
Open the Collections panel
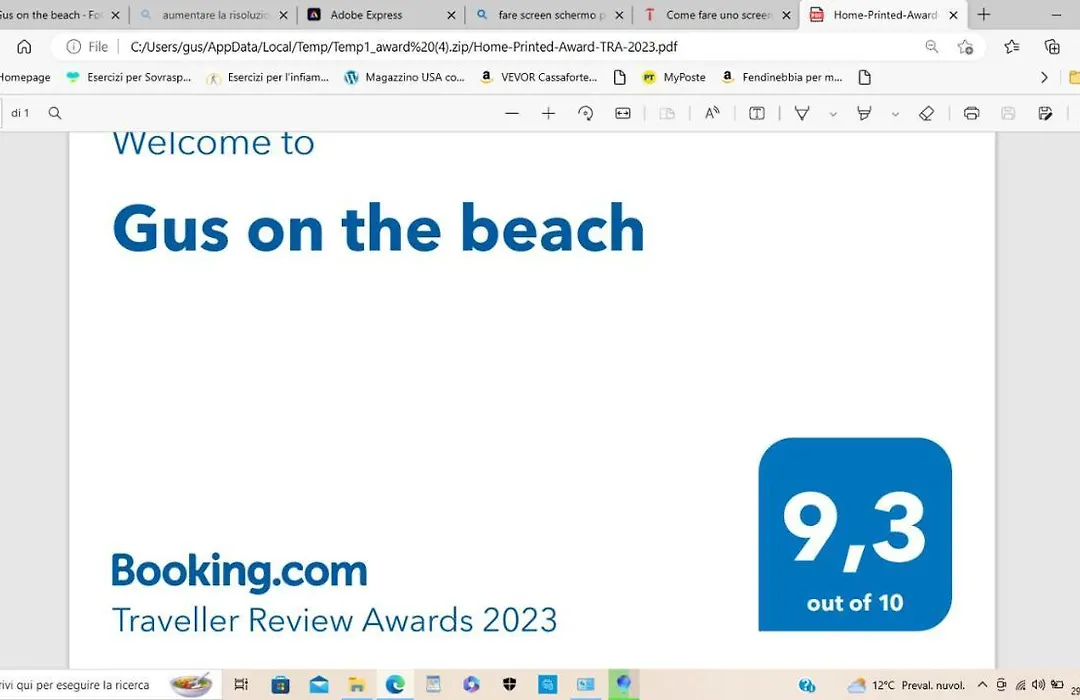click(1052, 47)
